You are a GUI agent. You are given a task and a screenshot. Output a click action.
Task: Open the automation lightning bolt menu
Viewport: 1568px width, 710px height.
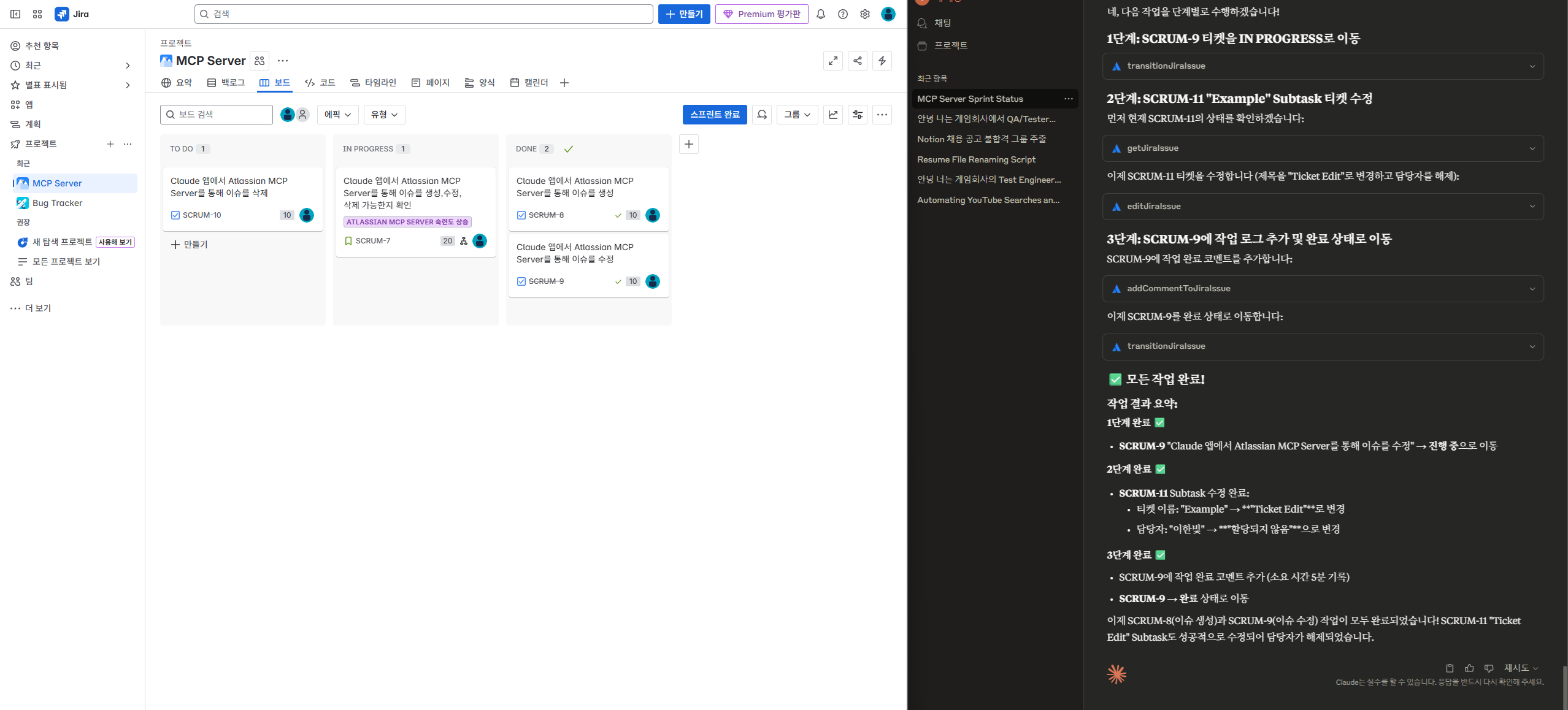pyautogui.click(x=882, y=61)
